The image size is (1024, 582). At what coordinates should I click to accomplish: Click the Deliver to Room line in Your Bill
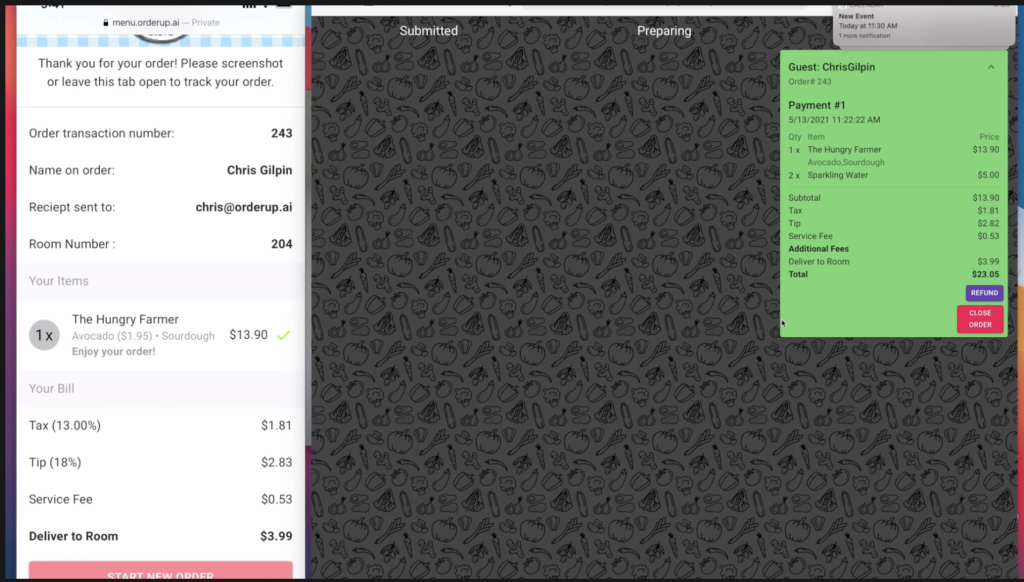161,536
